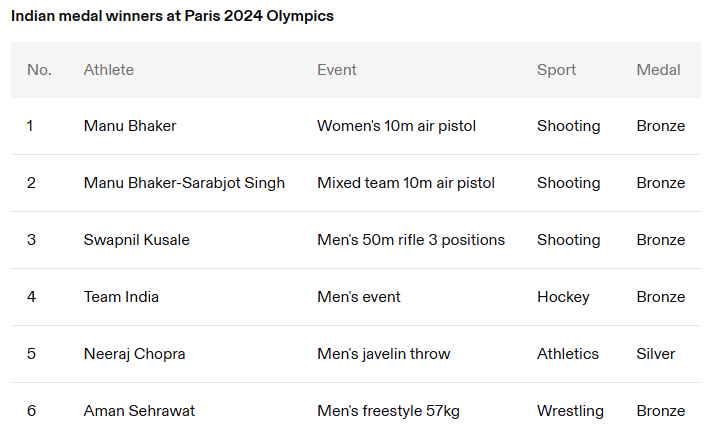
Task: Select the Sport column header
Action: click(x=556, y=70)
